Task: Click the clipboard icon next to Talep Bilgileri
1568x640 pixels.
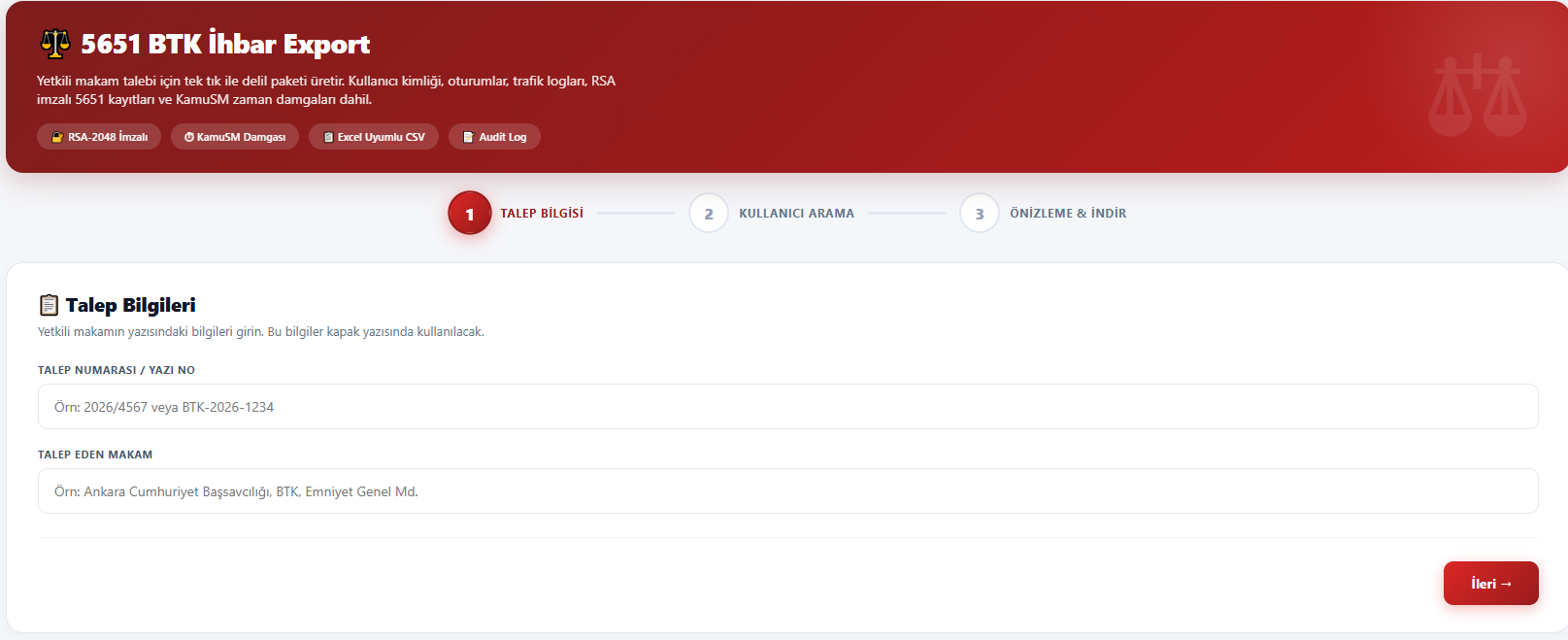Action: 49,305
